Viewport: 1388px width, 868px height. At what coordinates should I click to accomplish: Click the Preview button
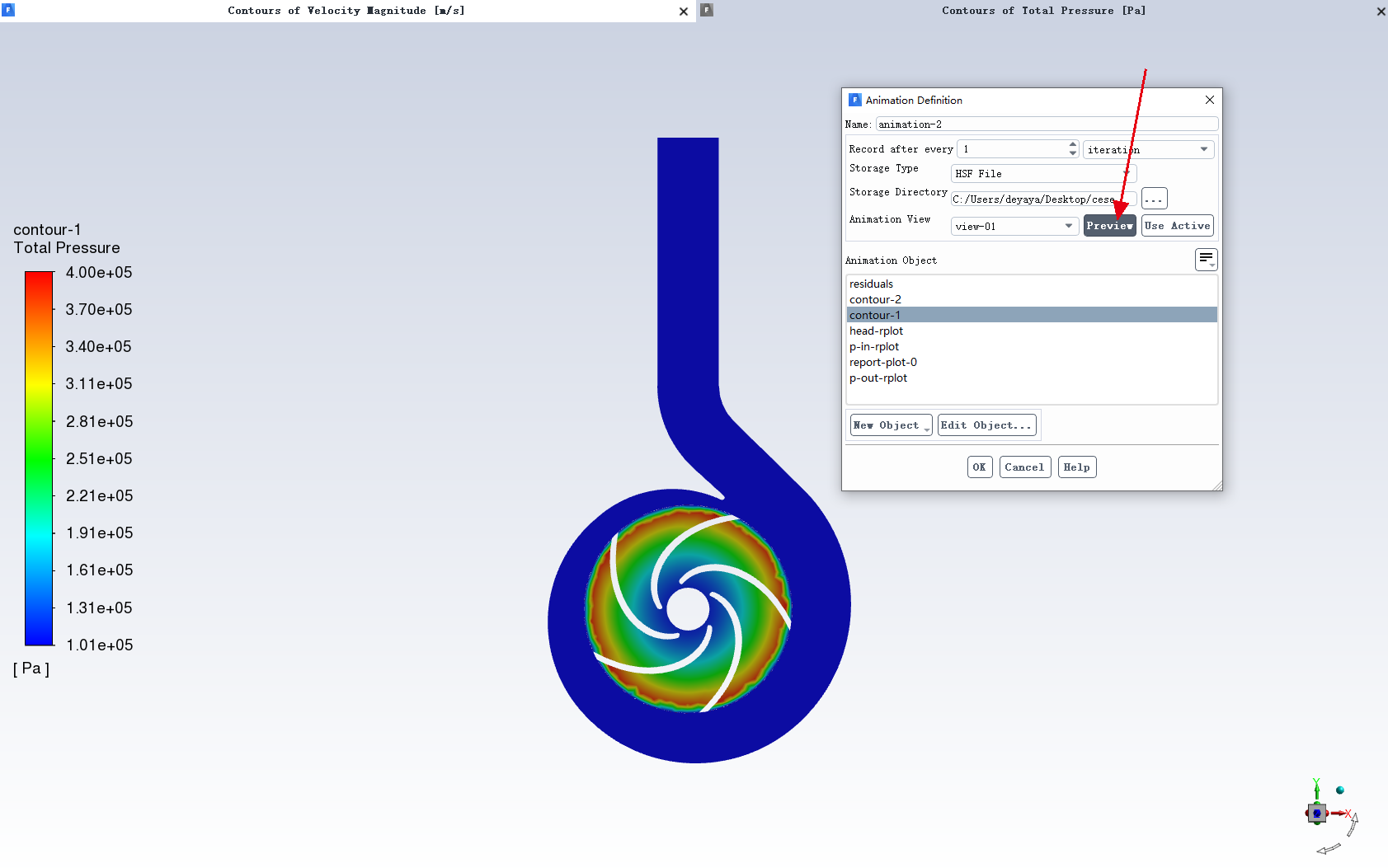1109,226
